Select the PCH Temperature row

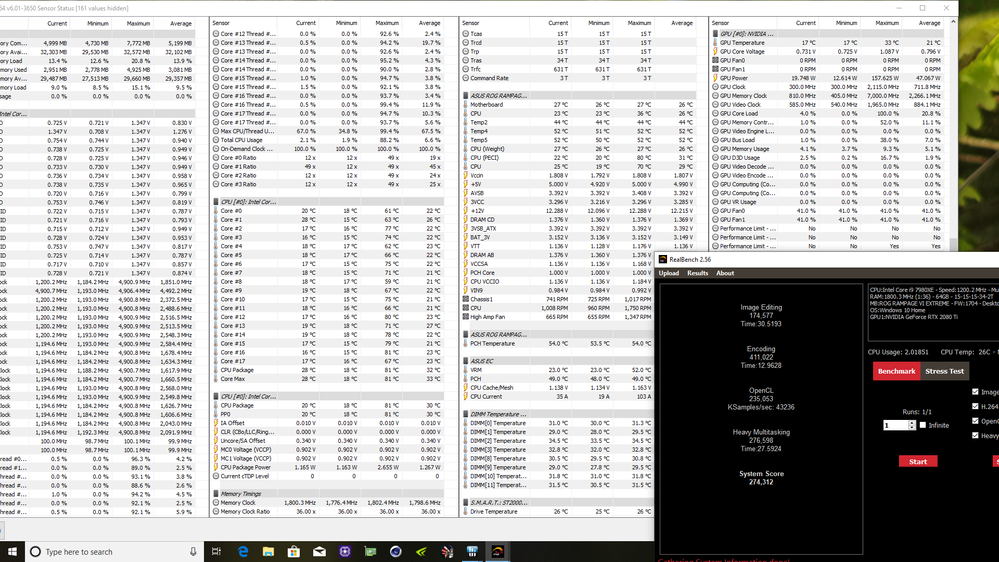pyautogui.click(x=558, y=343)
